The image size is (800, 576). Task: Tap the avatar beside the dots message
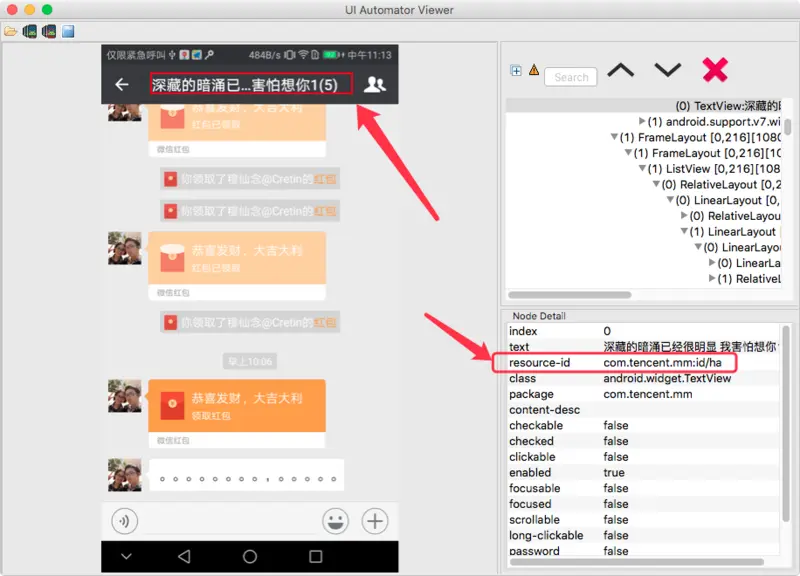pos(124,475)
